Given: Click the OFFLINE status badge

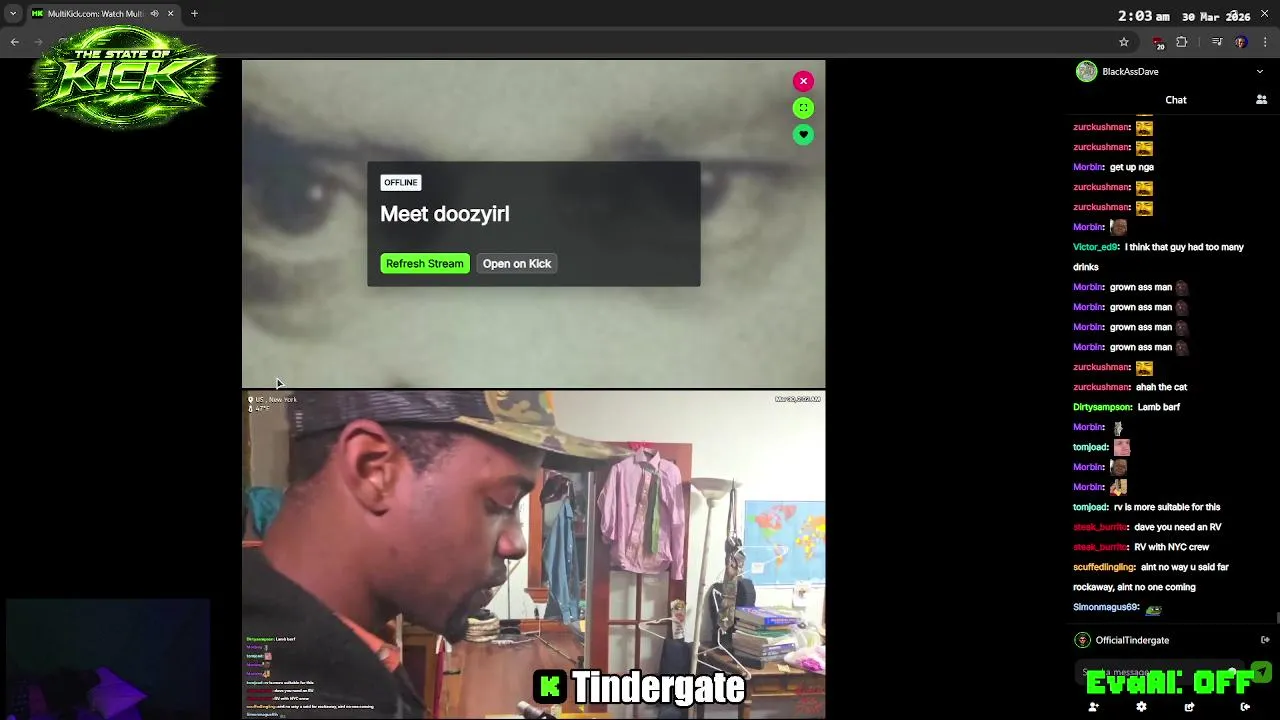Looking at the screenshot, I should pos(400,182).
